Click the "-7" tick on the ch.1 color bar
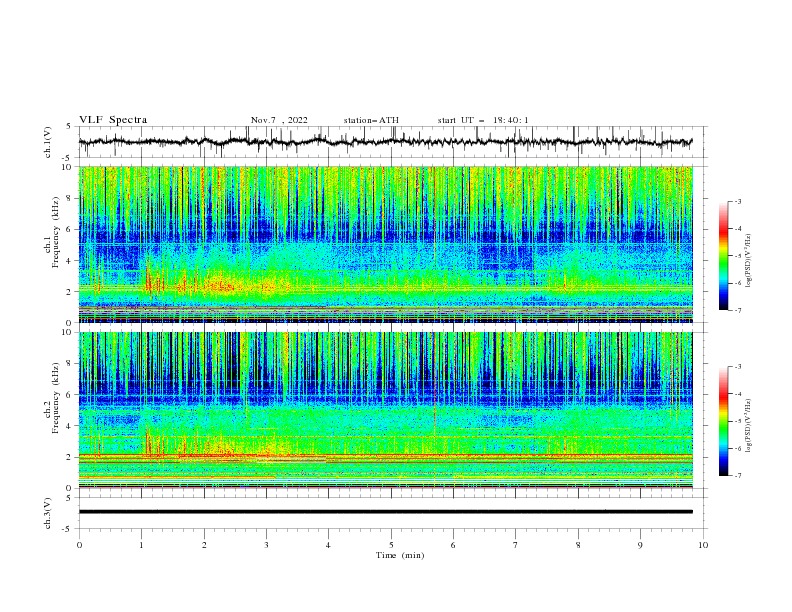 click(x=737, y=310)
